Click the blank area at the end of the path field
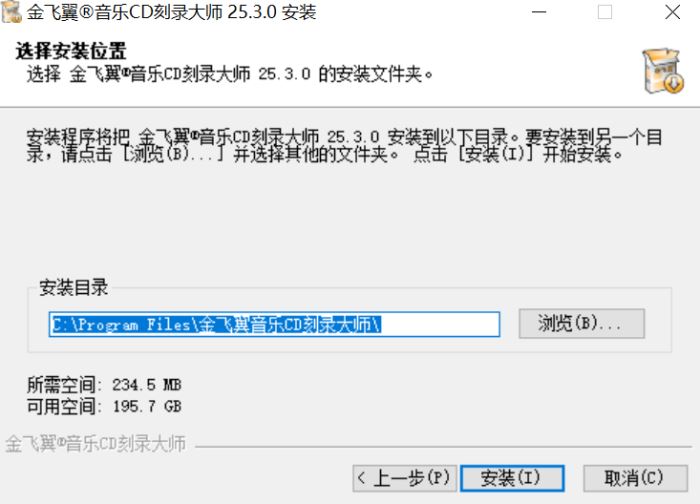The height and width of the screenshot is (504, 700). pos(440,325)
